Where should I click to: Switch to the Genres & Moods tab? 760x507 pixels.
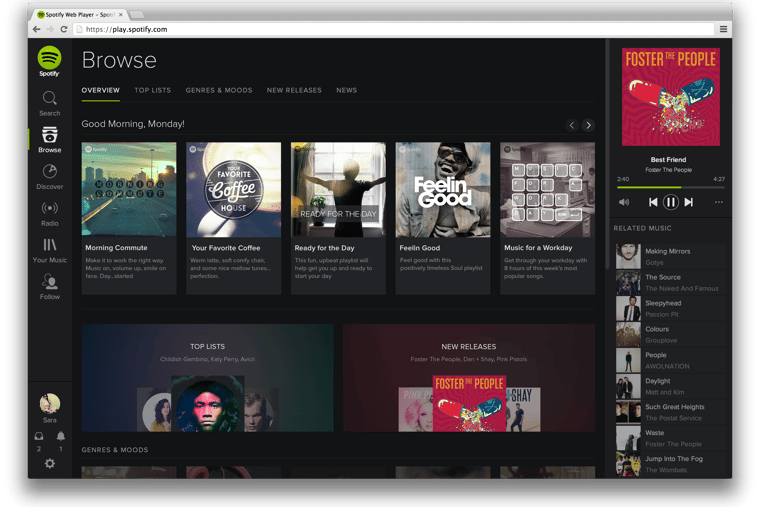tap(218, 90)
